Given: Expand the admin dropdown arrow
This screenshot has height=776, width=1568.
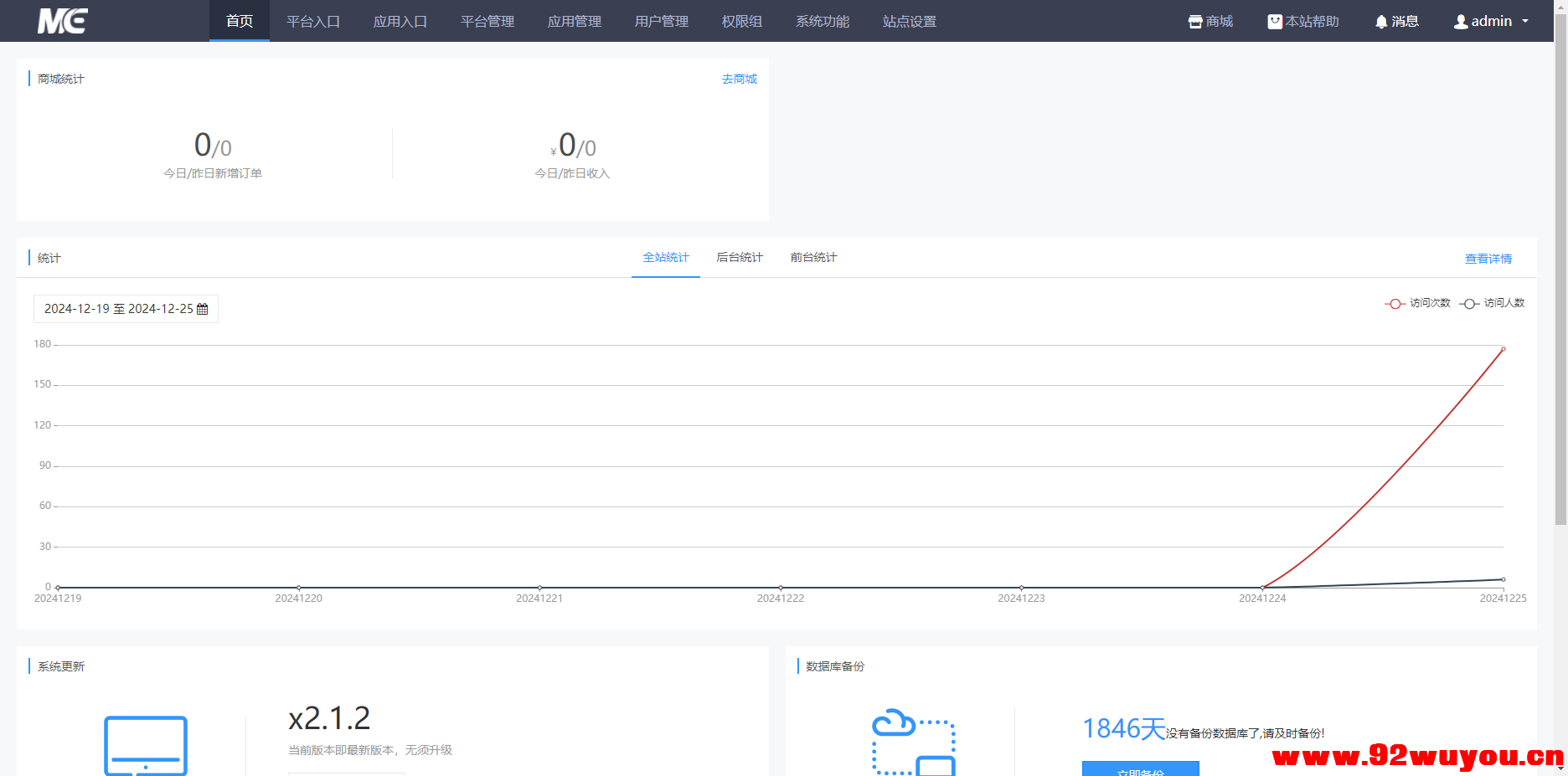Looking at the screenshot, I should (x=1525, y=21).
